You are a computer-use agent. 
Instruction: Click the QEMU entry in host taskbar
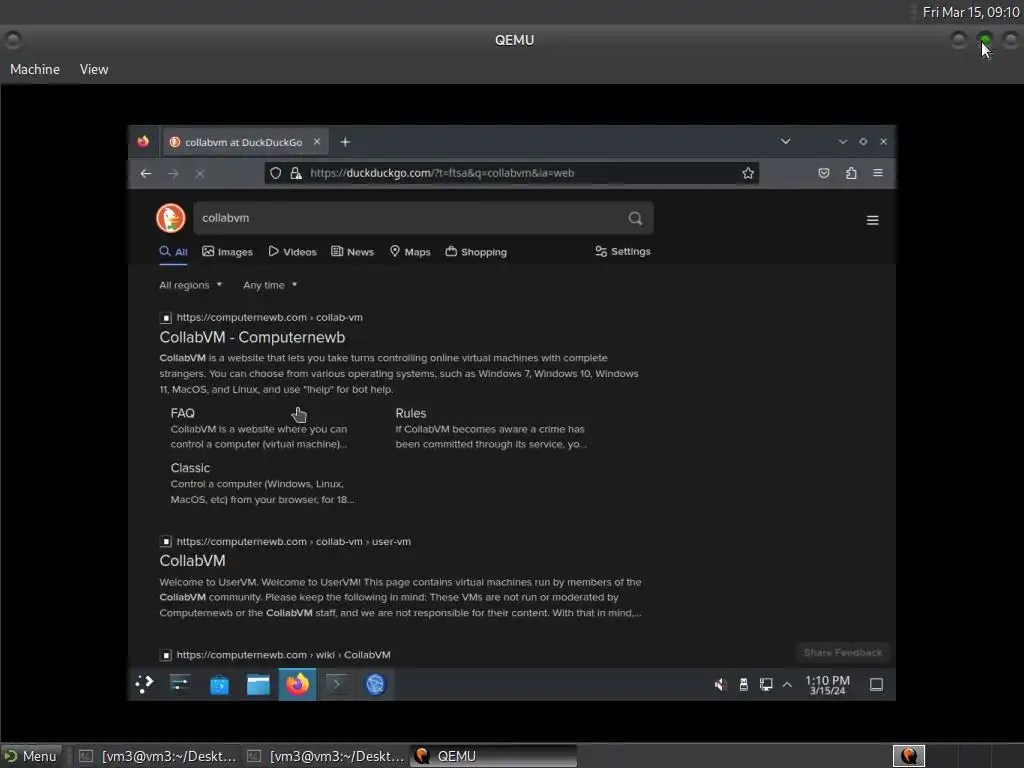pyautogui.click(x=493, y=756)
